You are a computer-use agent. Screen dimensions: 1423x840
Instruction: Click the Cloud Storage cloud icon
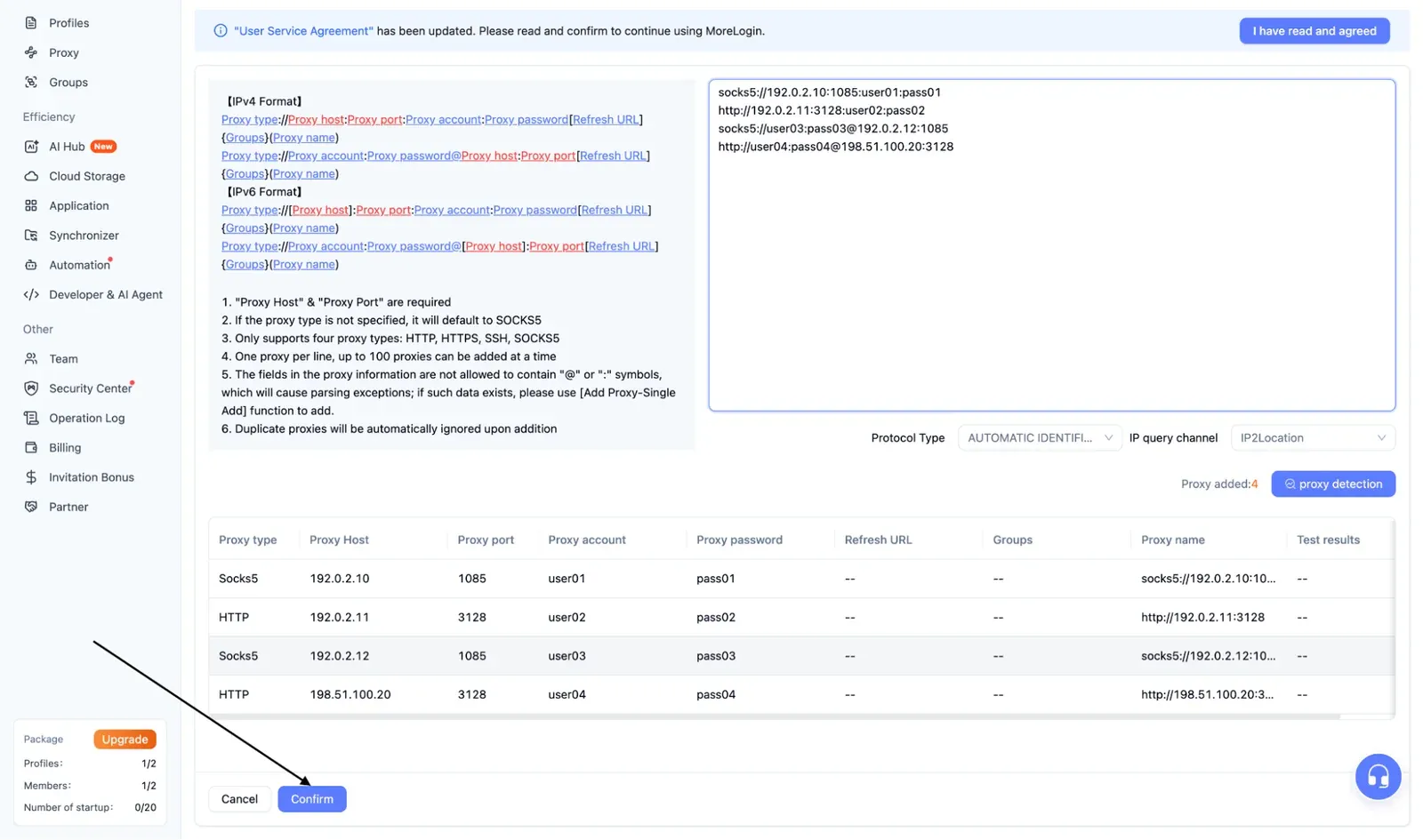click(31, 176)
